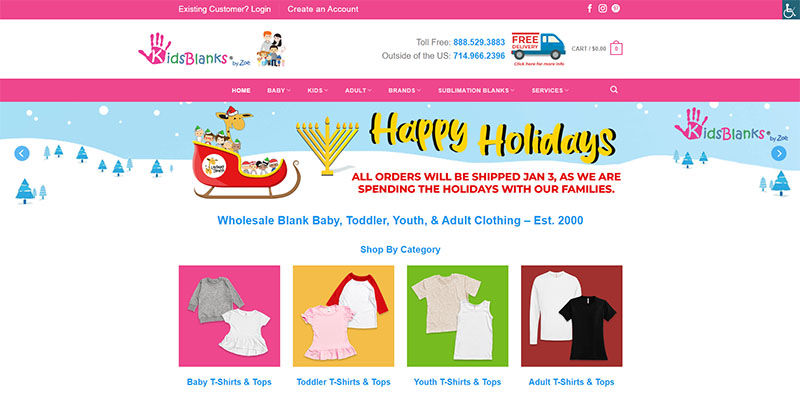Go to the Home menu item

coord(241,90)
